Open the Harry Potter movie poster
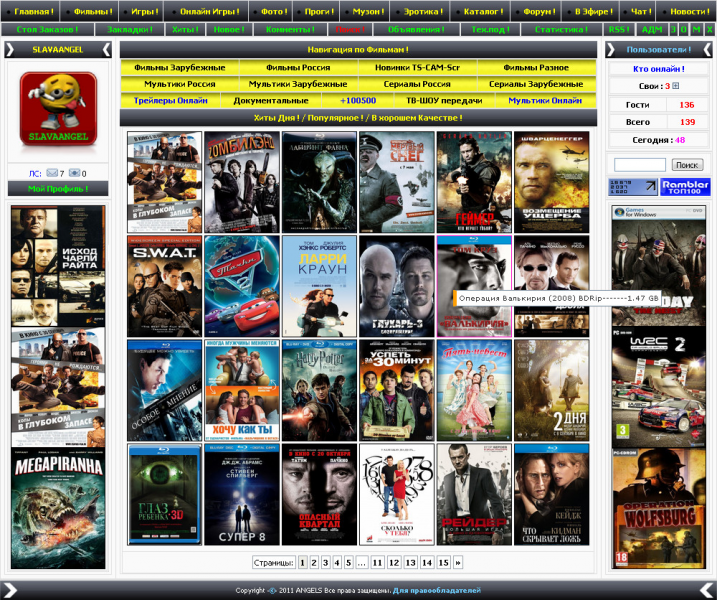This screenshot has height=600, width=717. (x=319, y=390)
